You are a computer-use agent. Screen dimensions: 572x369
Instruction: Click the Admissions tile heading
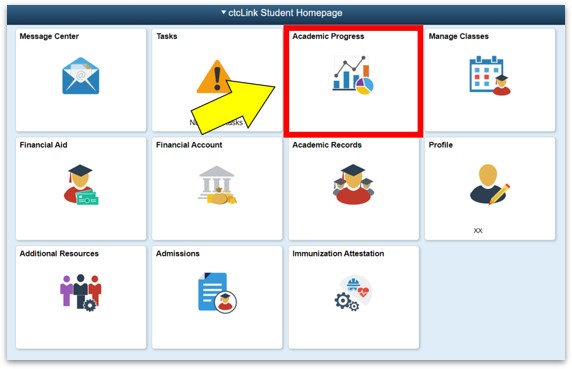178,253
